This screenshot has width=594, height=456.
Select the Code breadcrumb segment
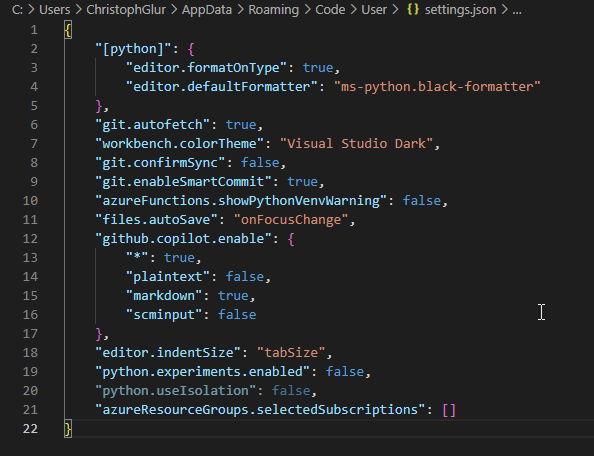pos(330,9)
